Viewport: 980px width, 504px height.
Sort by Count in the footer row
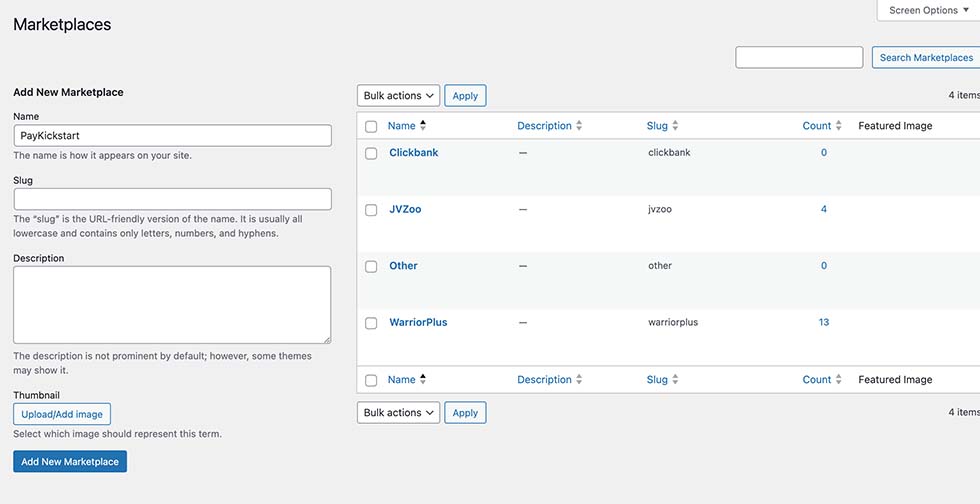822,380
